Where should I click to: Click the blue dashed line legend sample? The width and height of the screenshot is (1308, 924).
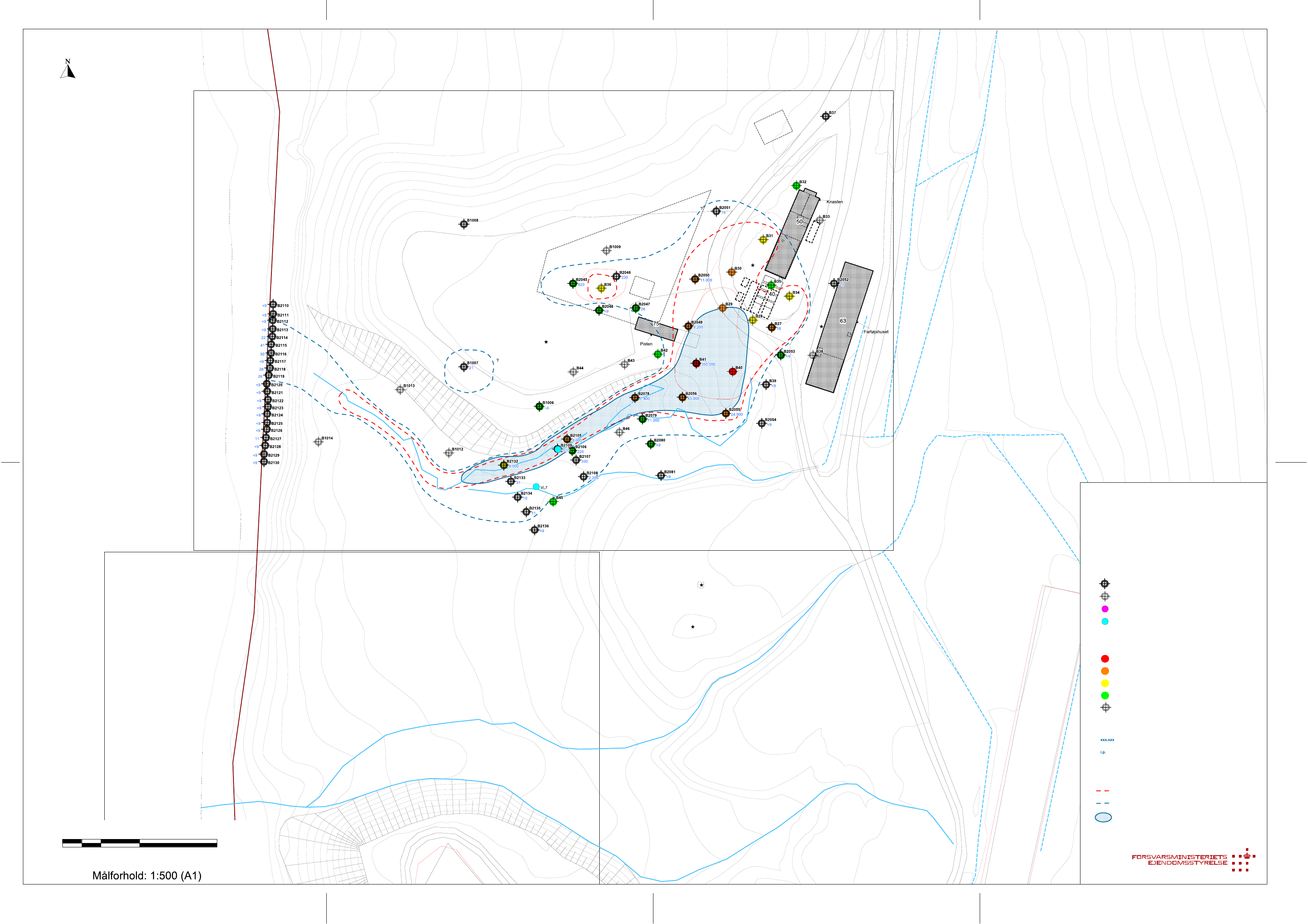(x=1102, y=803)
